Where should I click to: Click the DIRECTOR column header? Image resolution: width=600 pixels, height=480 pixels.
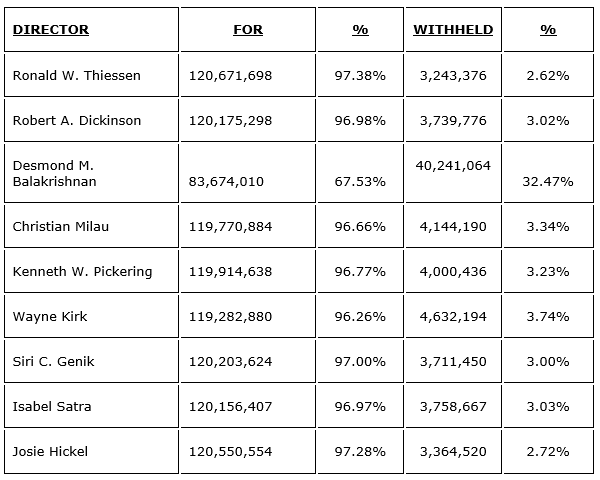(50, 30)
